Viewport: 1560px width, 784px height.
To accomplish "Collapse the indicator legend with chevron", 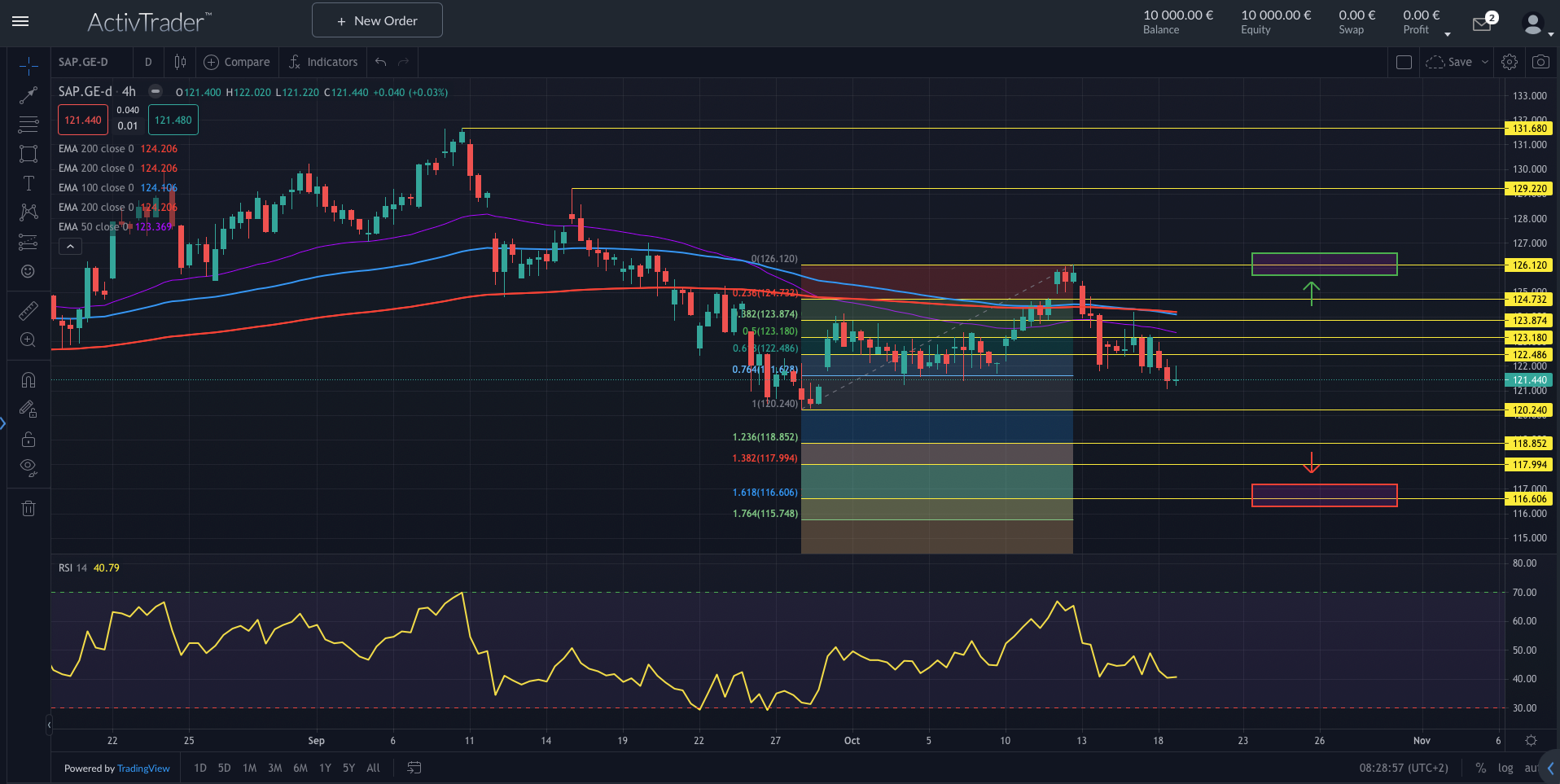I will 70,247.
